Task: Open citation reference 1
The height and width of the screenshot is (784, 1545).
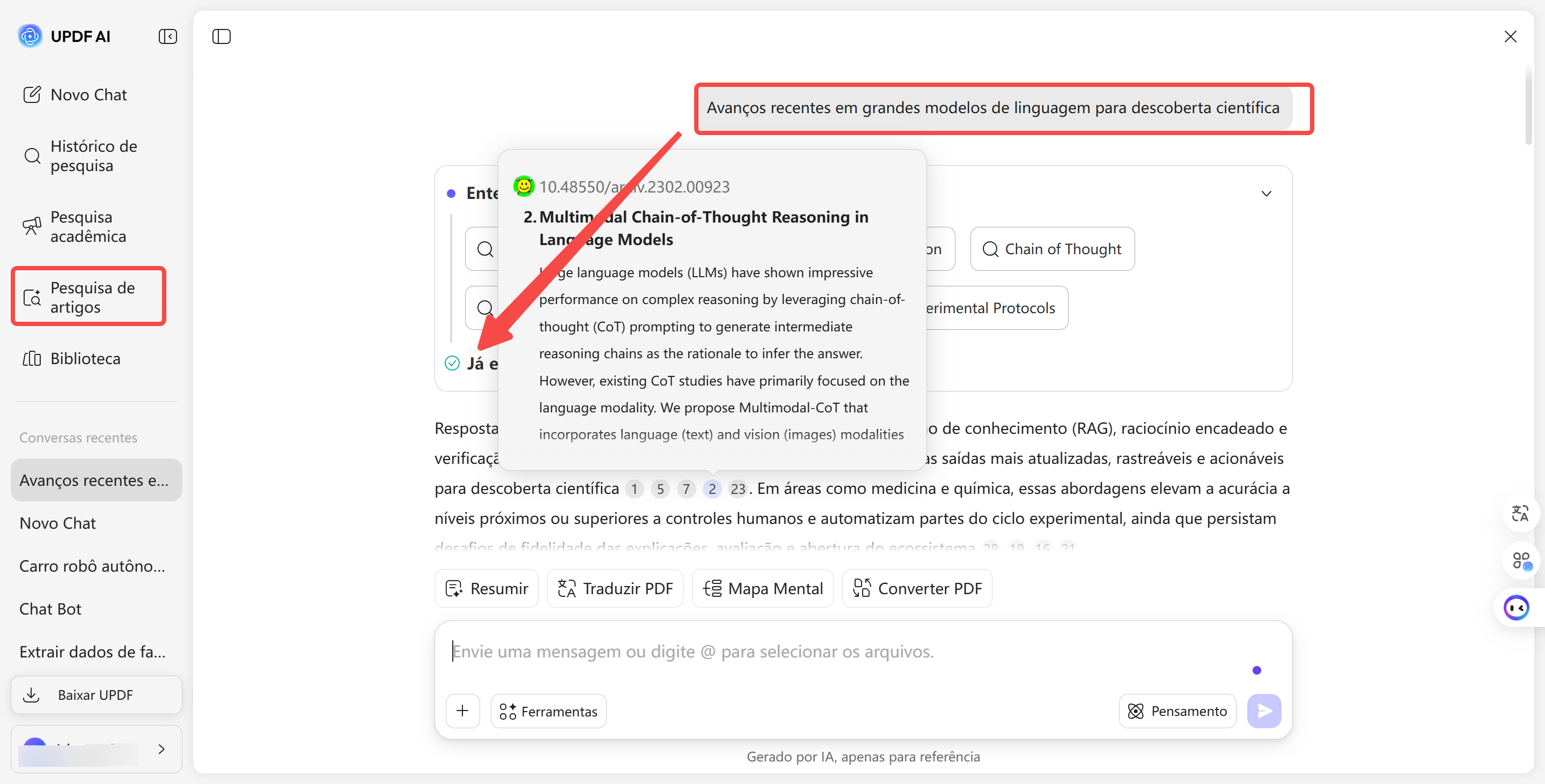Action: (x=634, y=489)
